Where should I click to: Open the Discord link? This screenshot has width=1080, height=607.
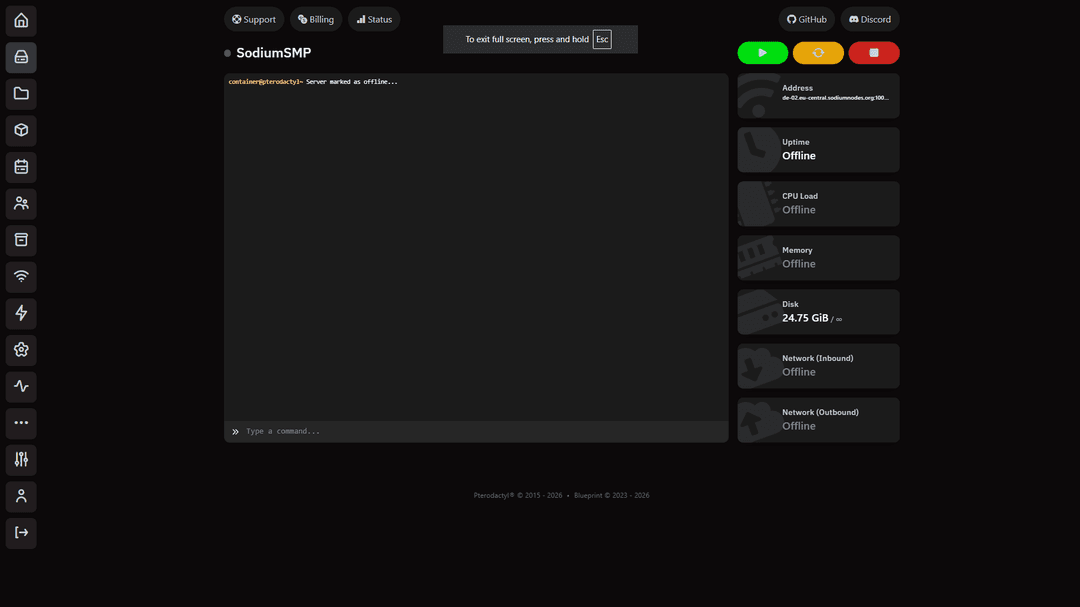870,19
